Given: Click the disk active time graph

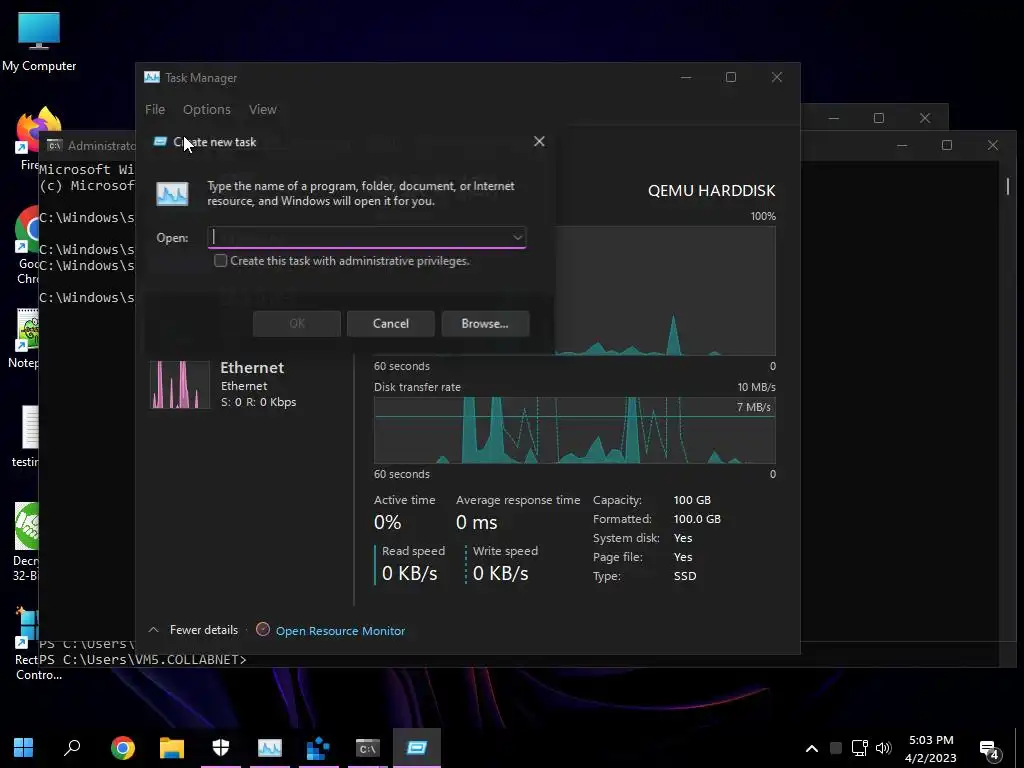Looking at the screenshot, I should click(x=665, y=291).
